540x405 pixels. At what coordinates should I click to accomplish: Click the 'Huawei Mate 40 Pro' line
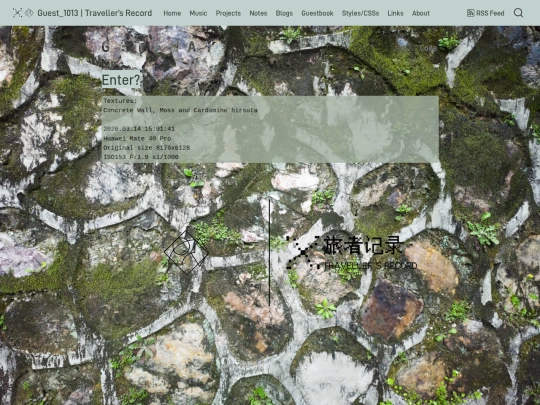pyautogui.click(x=137, y=138)
